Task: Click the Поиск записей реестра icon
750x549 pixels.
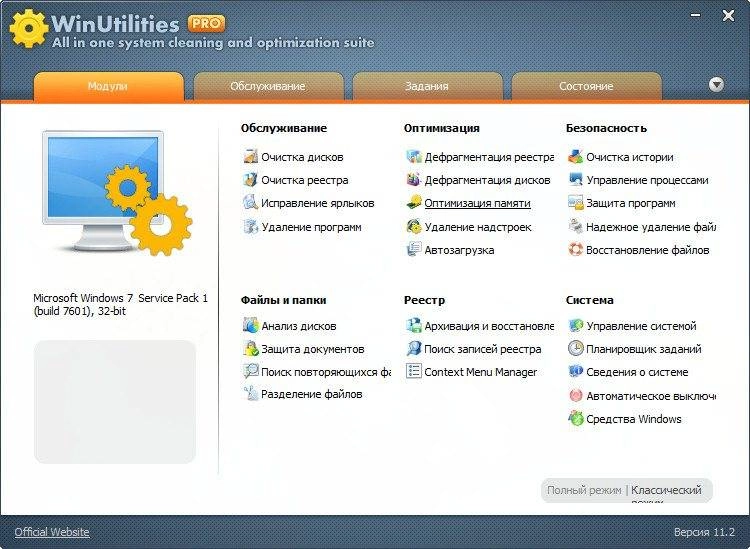Action: click(x=414, y=349)
